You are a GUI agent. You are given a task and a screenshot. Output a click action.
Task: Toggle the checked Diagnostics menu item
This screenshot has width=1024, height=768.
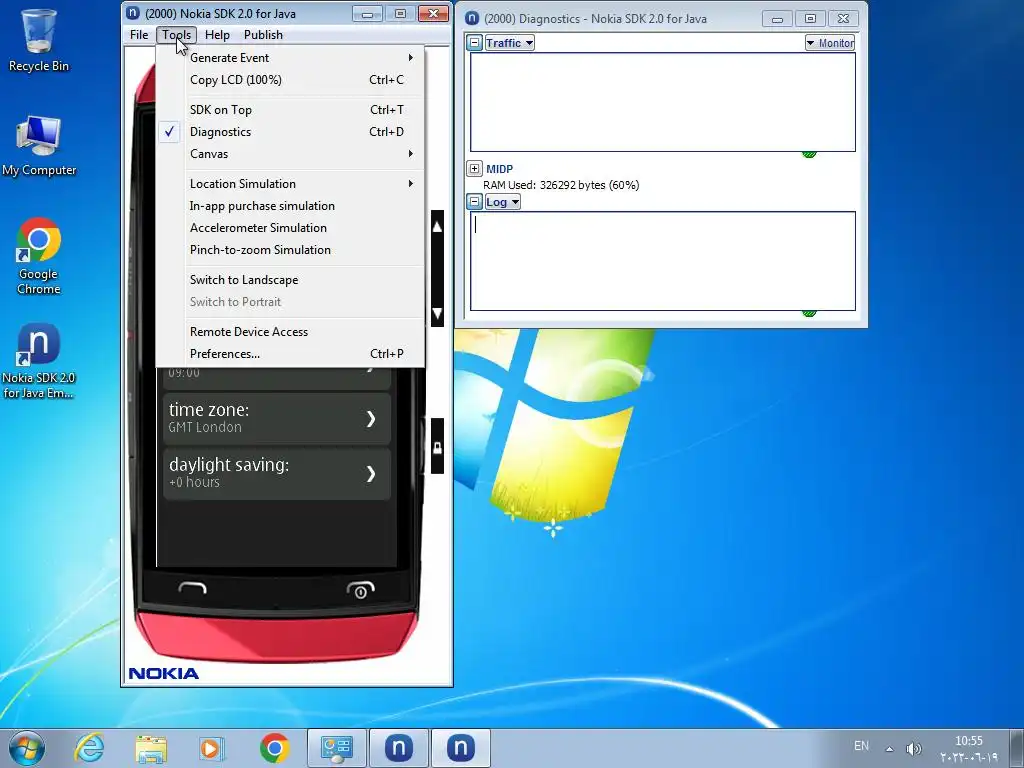(x=290, y=132)
